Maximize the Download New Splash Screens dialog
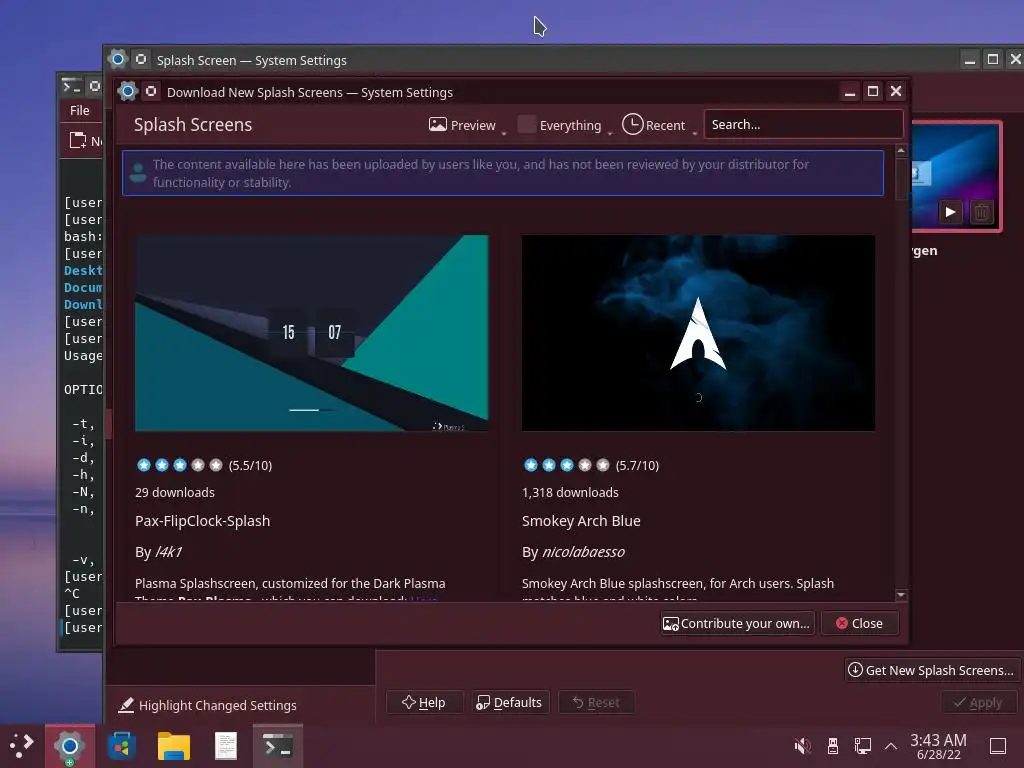 click(x=872, y=91)
